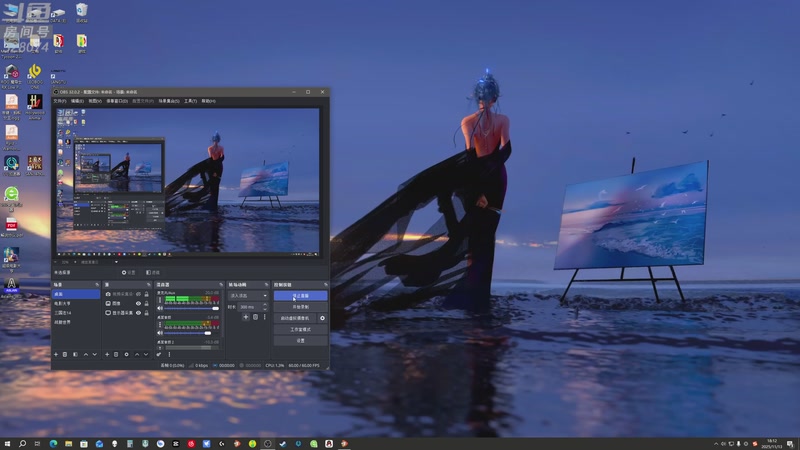Click the highlighted Stop Streaming button
Viewport: 800px width, 450px height.
301,295
